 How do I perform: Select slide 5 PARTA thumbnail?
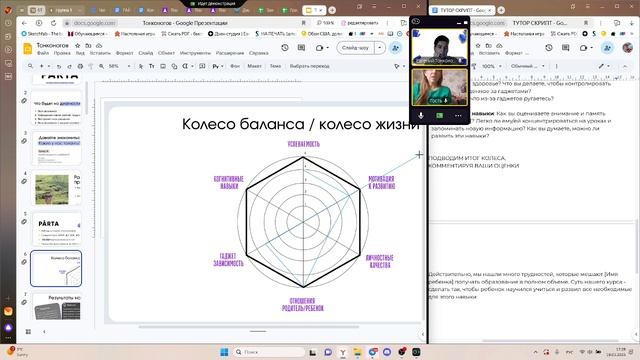[56, 229]
